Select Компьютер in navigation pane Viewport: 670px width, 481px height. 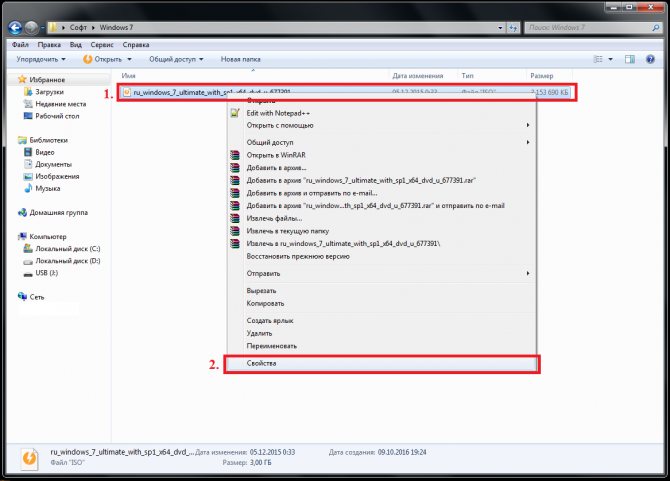click(x=47, y=237)
